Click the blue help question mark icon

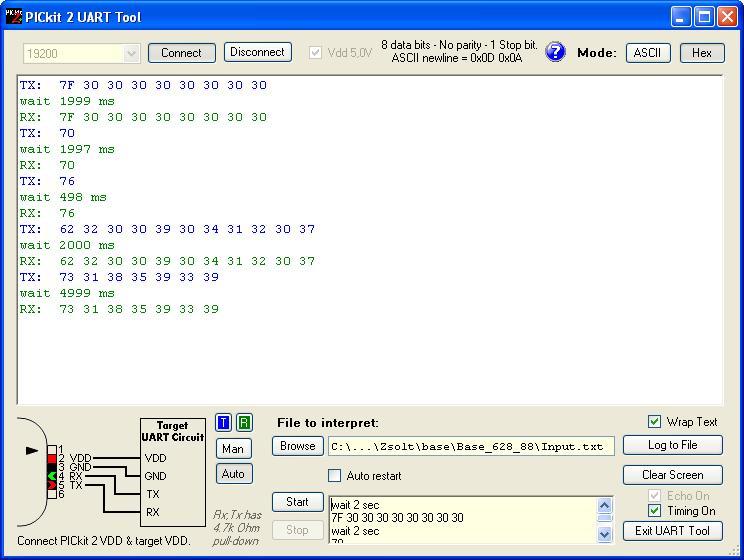(x=555, y=52)
